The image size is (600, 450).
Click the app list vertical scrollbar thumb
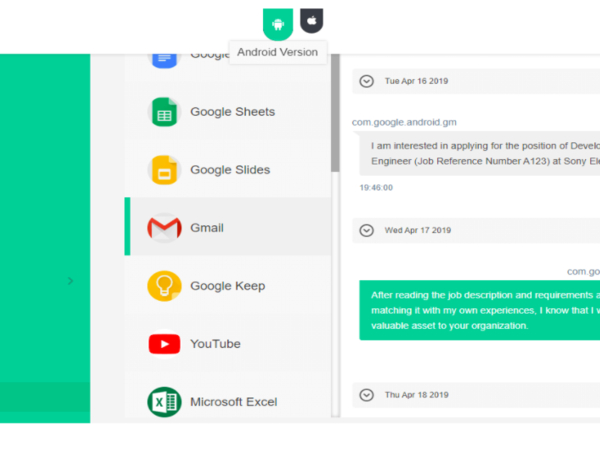(335, 113)
